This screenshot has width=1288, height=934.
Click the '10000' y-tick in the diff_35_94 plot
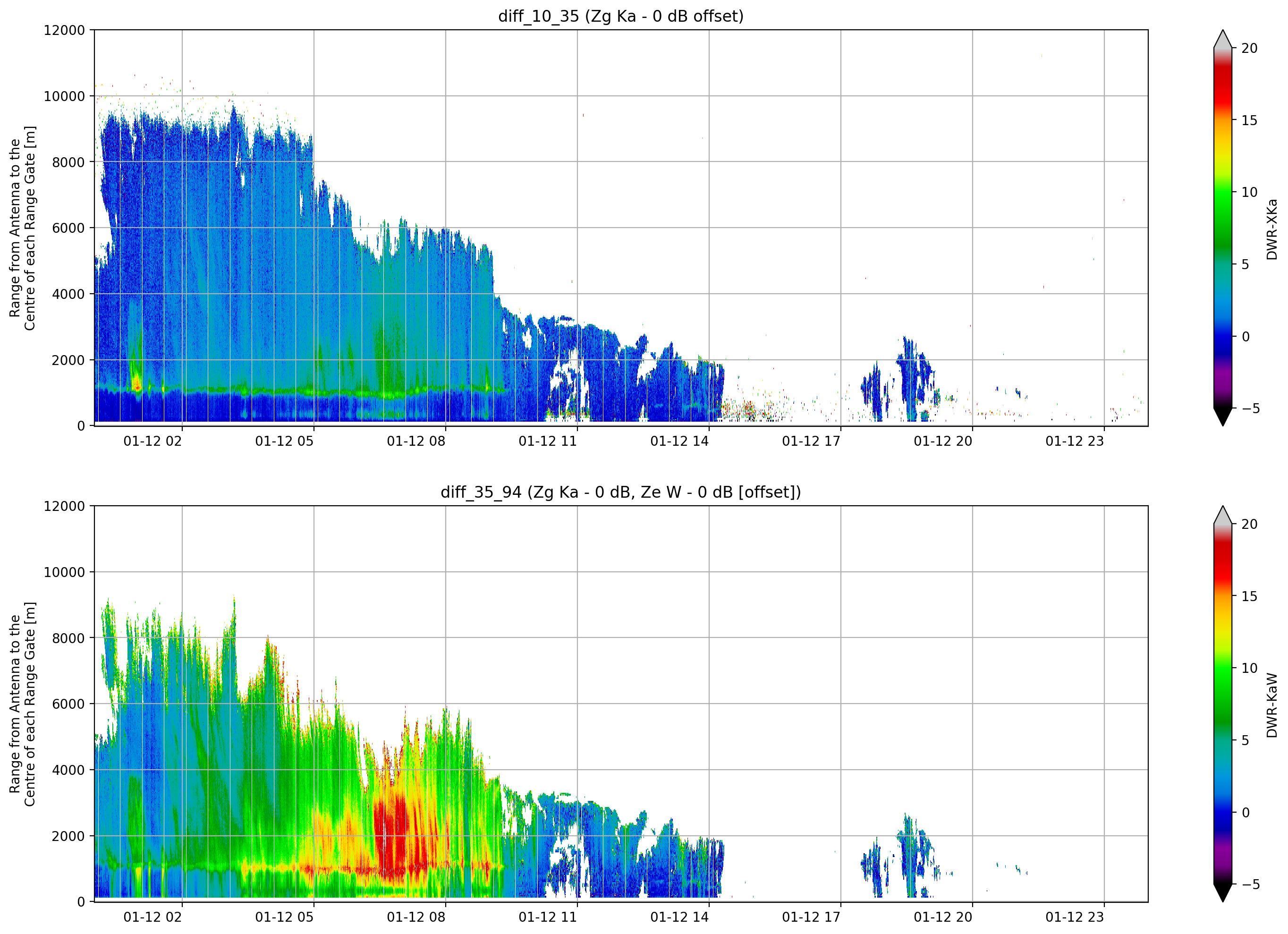pyautogui.click(x=64, y=572)
